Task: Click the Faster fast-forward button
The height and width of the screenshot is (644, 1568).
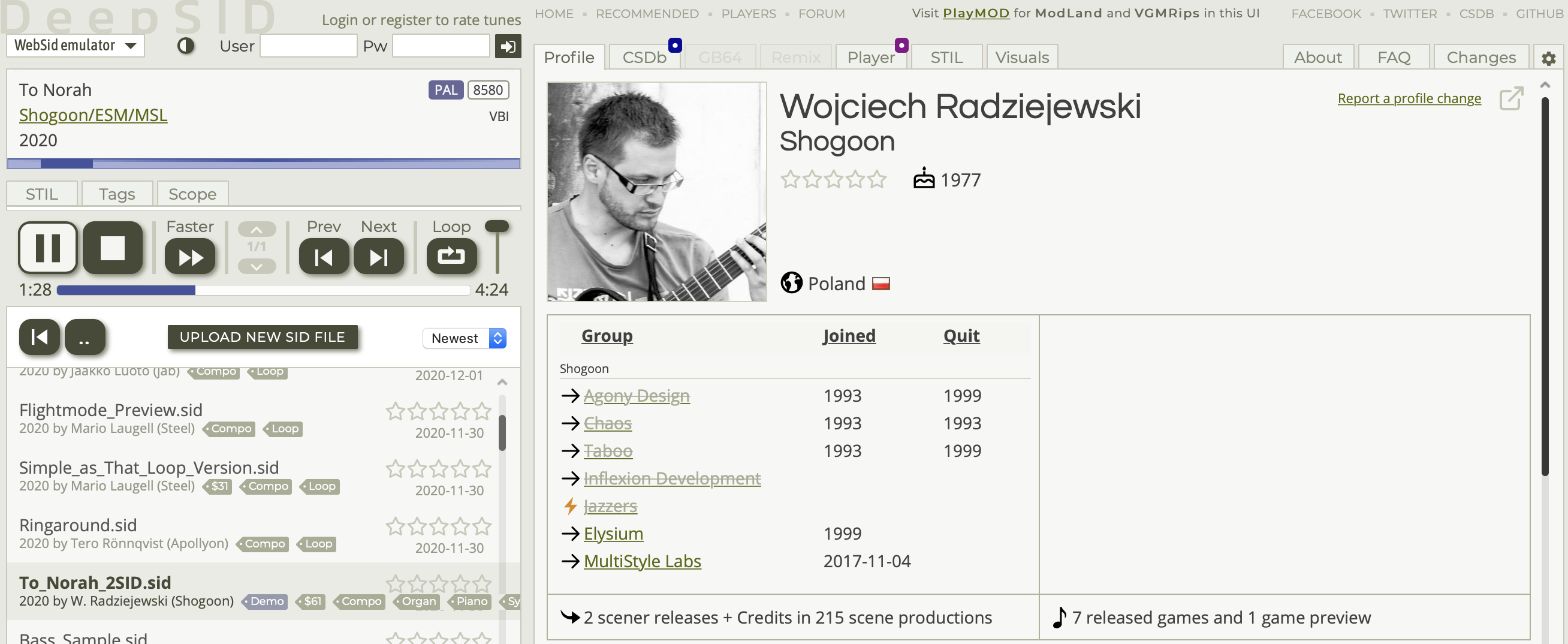Action: 190,257
